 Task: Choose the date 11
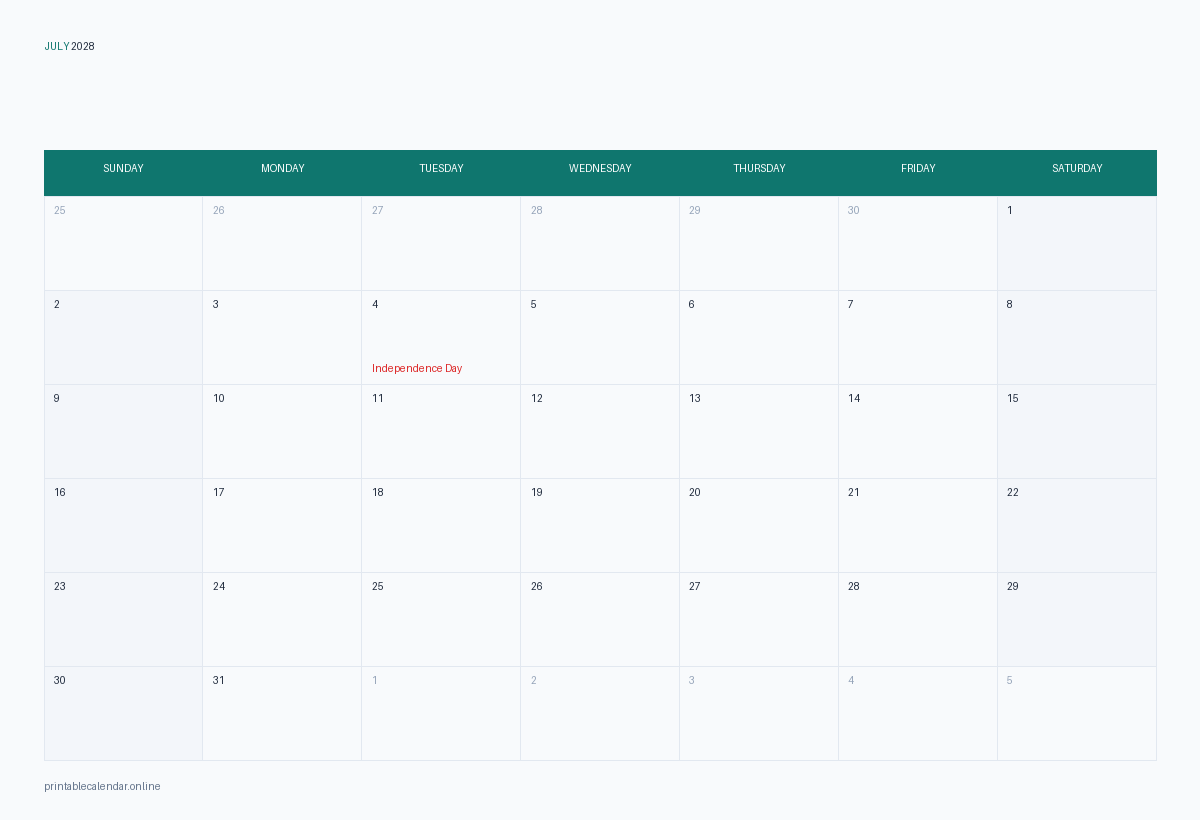point(441,431)
